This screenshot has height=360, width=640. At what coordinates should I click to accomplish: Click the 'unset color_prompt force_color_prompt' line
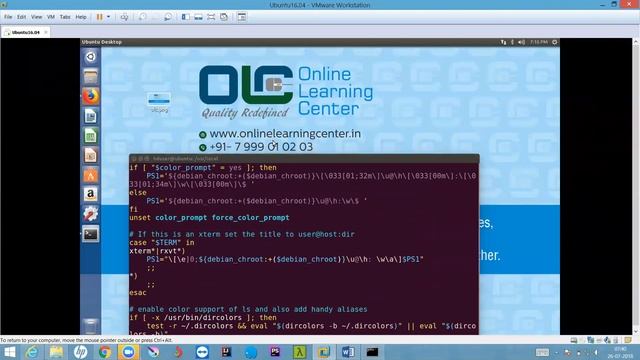[209, 218]
